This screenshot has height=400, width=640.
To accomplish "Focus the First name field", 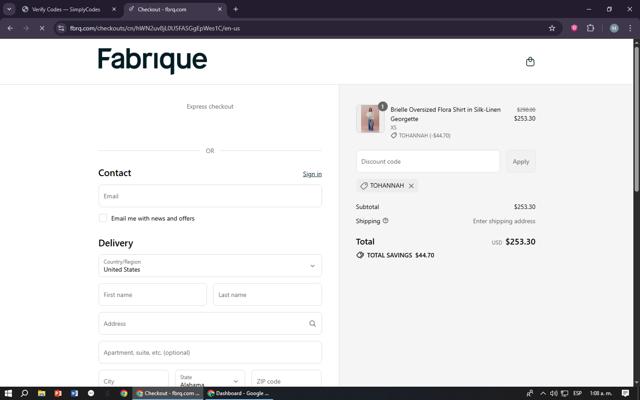I will point(152,295).
